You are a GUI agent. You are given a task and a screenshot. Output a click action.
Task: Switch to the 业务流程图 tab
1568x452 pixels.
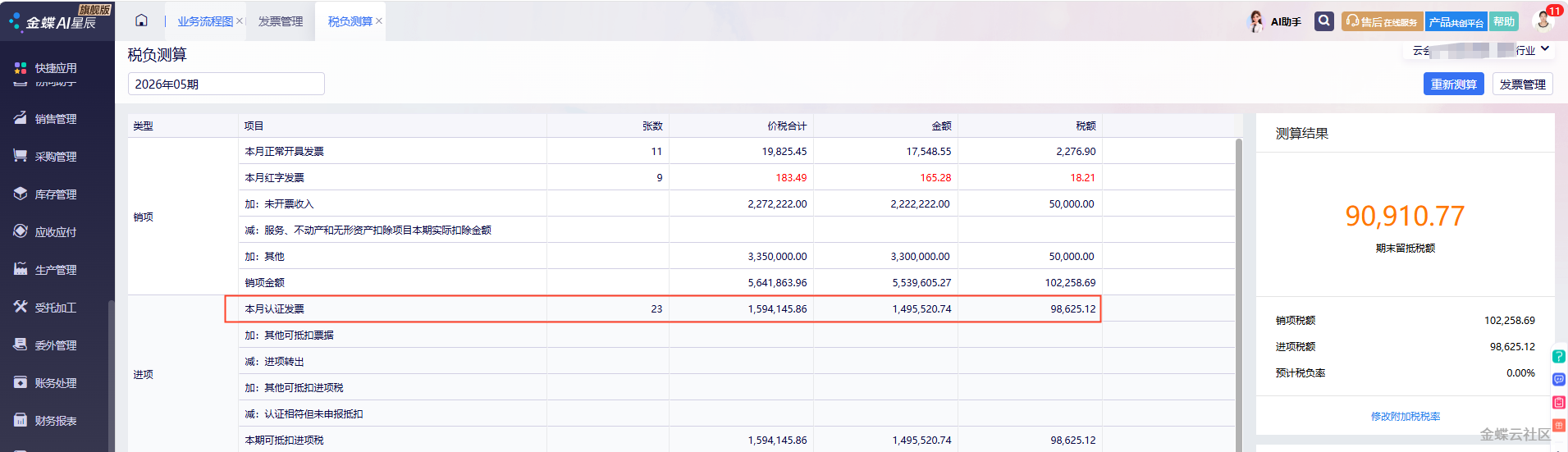click(x=205, y=21)
